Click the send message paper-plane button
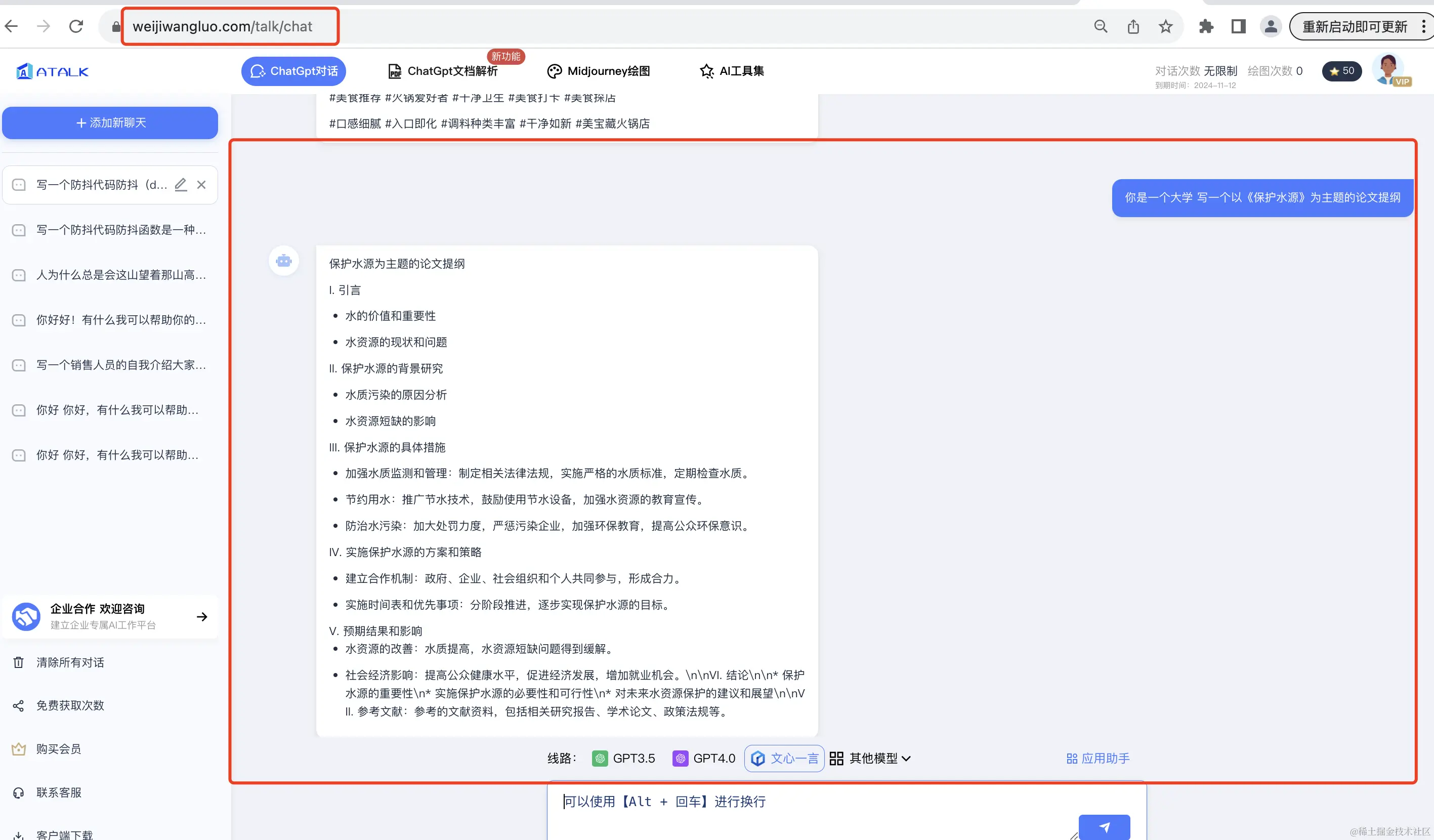 click(x=1104, y=827)
